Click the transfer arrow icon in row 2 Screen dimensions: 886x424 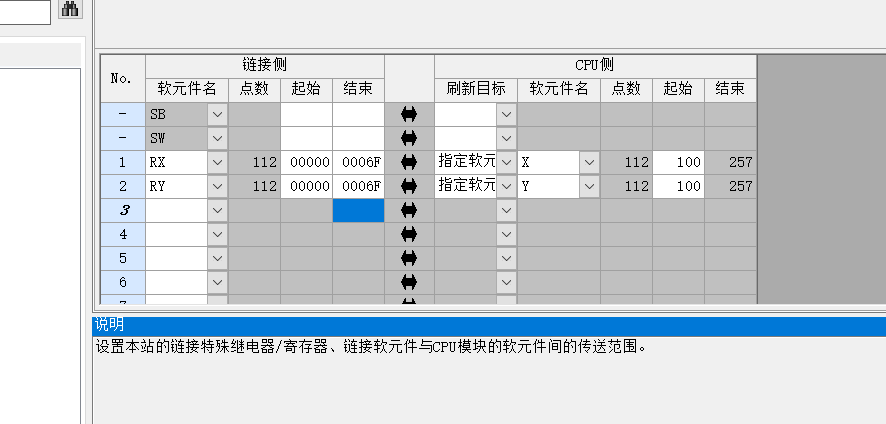[408, 186]
